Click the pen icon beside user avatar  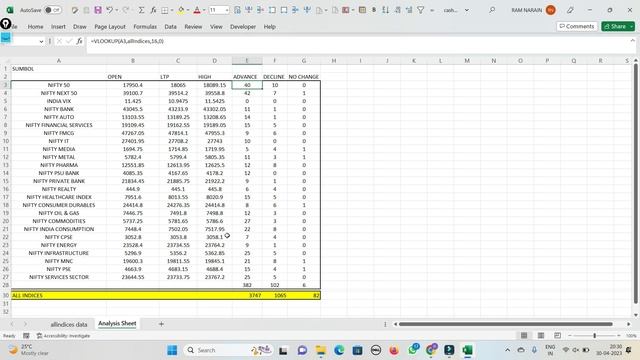click(570, 10)
